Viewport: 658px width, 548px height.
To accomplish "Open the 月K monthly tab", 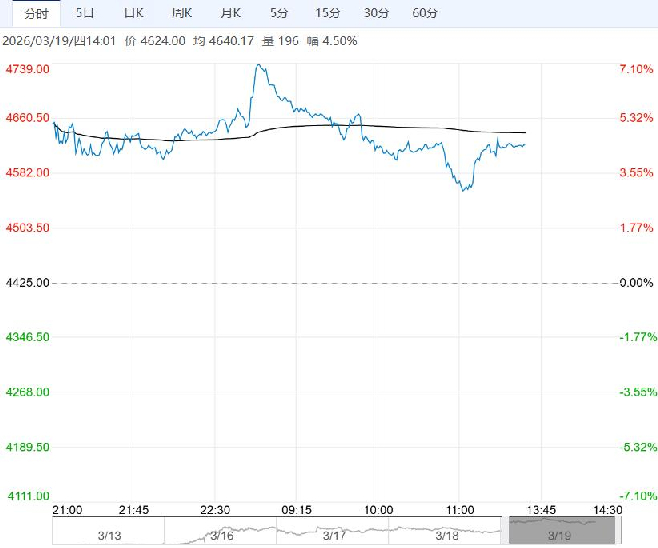I will pyautogui.click(x=230, y=13).
